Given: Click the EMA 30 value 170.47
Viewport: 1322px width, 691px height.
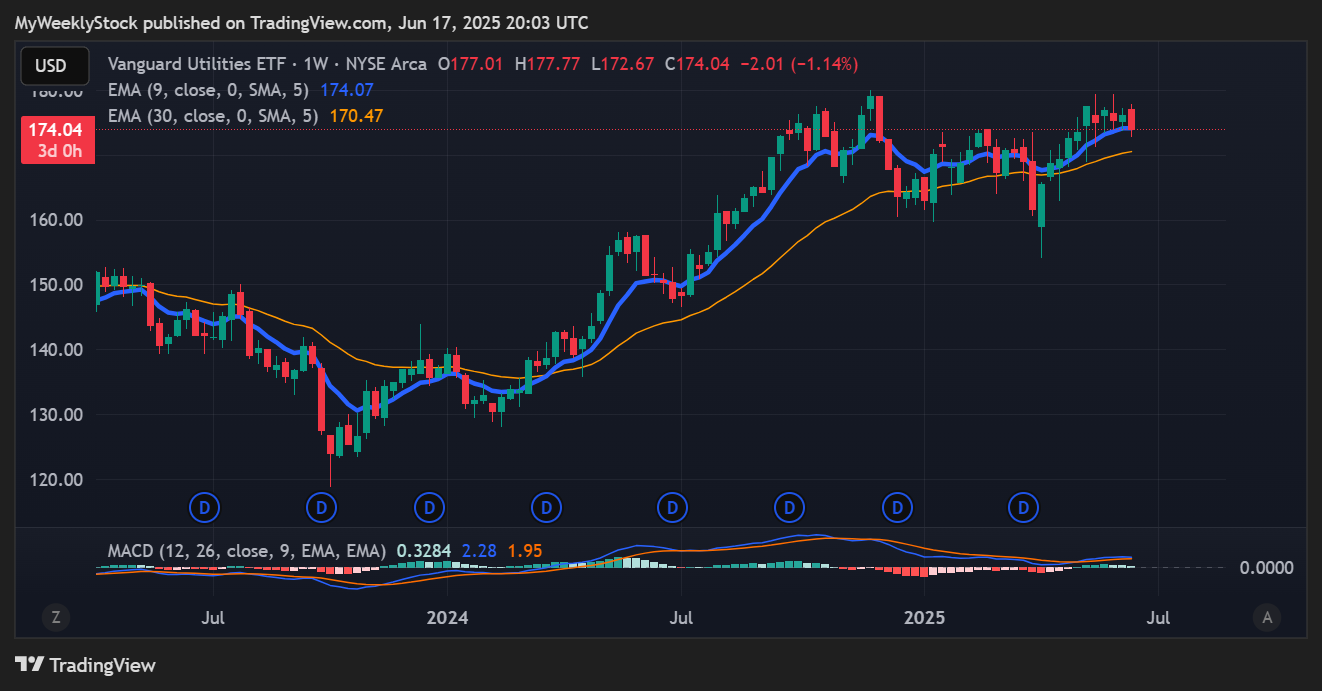Looking at the screenshot, I should (356, 116).
